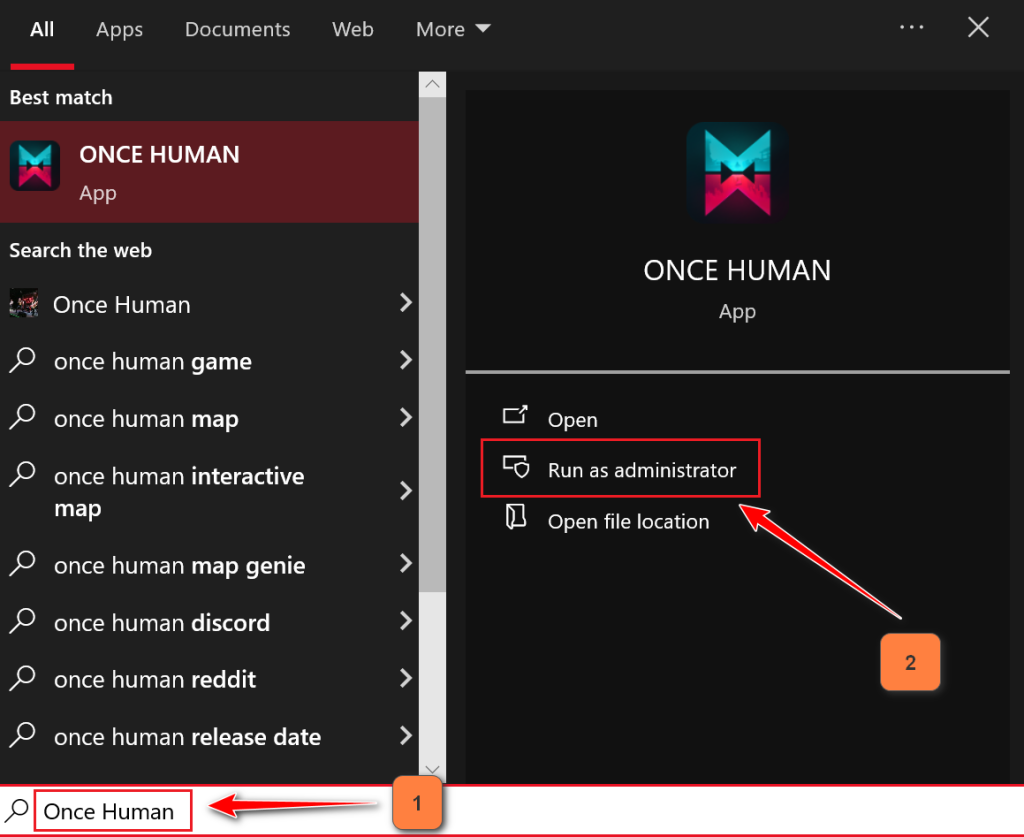Click the Once Human web result thumbnail
Screen dimensions: 1024x837
[x=24, y=304]
